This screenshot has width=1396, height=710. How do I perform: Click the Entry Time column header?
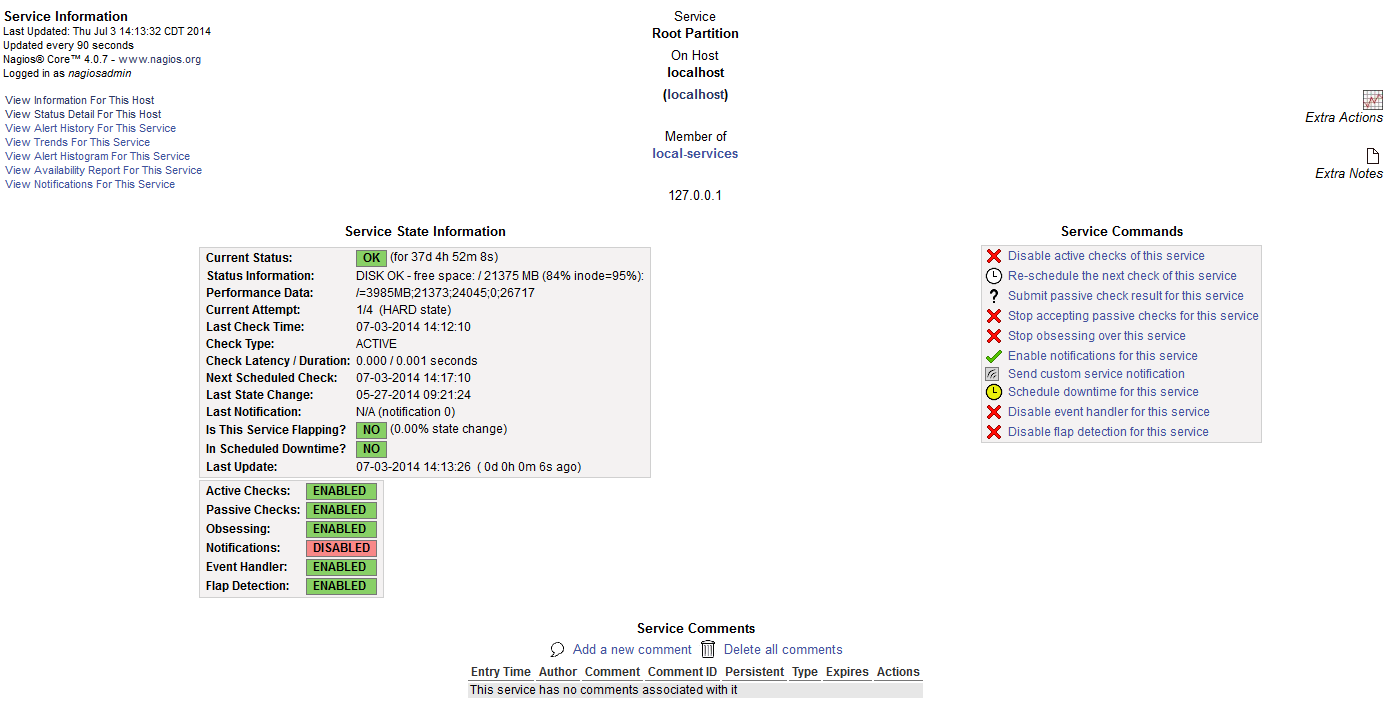point(500,672)
